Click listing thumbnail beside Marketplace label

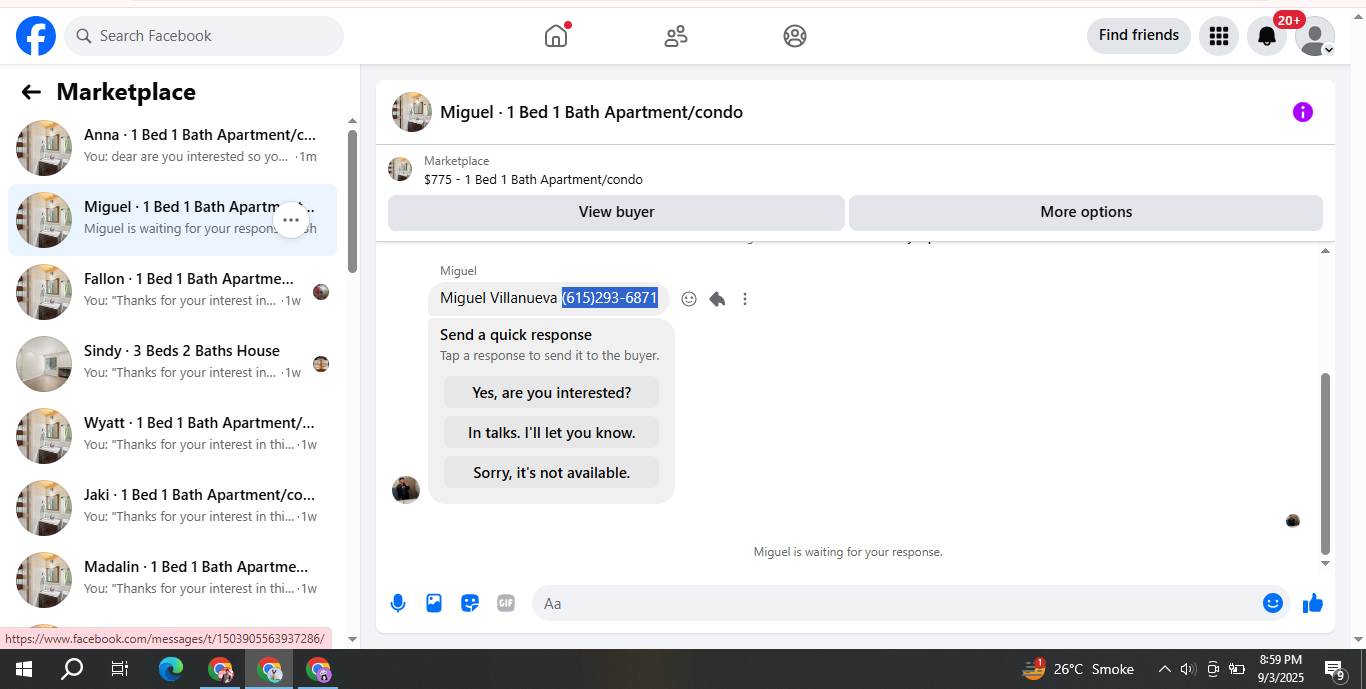pos(400,169)
